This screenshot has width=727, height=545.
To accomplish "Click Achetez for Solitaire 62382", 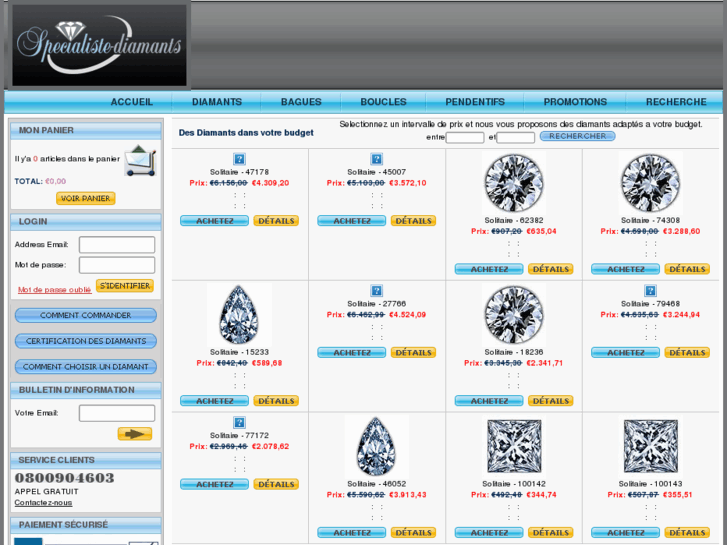I will [489, 269].
